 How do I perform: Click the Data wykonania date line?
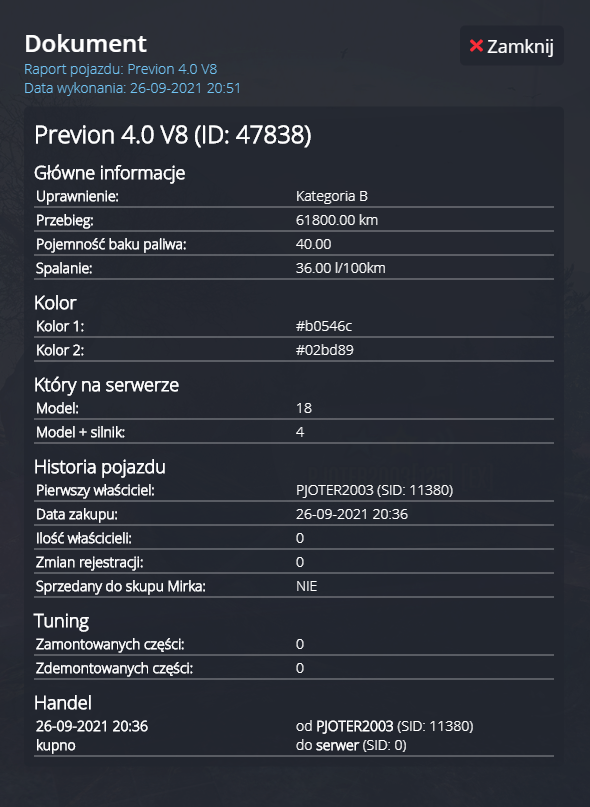click(x=132, y=88)
